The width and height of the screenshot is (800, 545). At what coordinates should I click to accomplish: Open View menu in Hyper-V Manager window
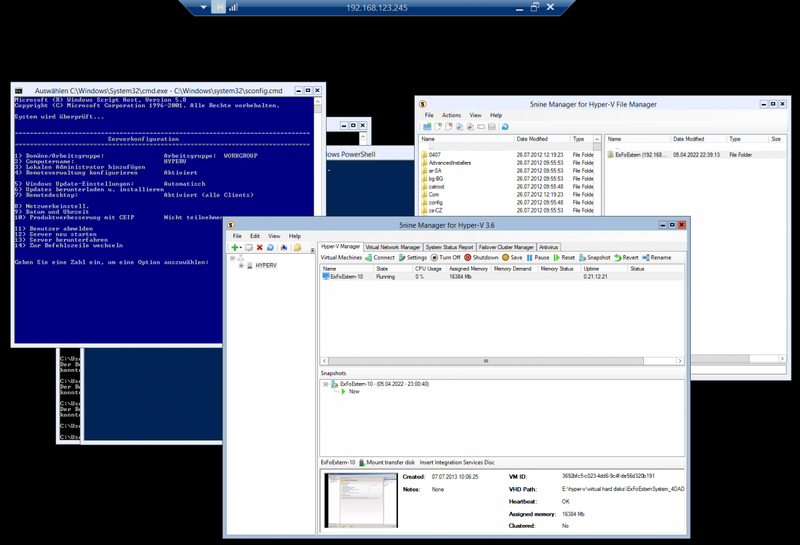[x=274, y=236]
